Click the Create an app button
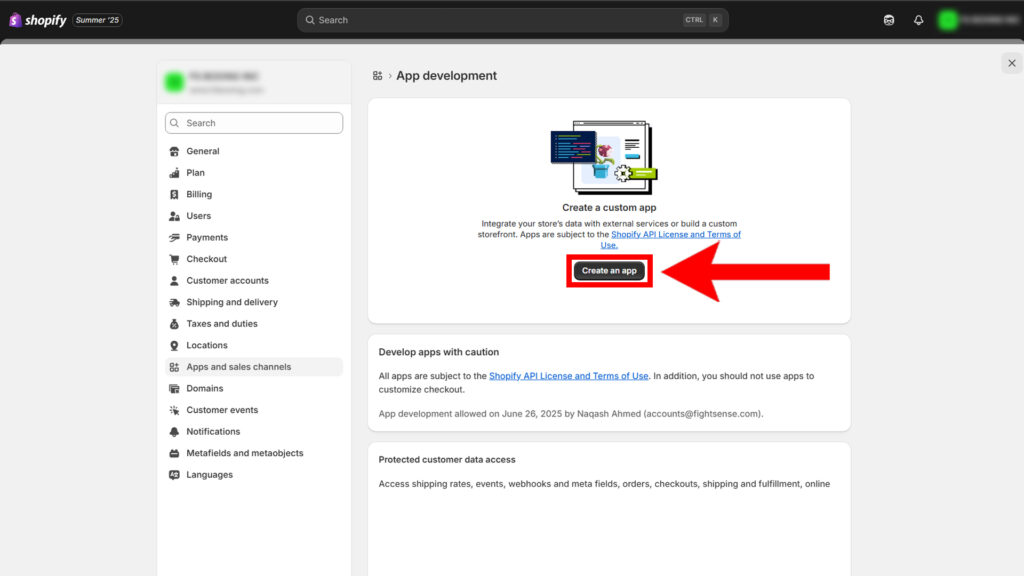 coord(609,270)
